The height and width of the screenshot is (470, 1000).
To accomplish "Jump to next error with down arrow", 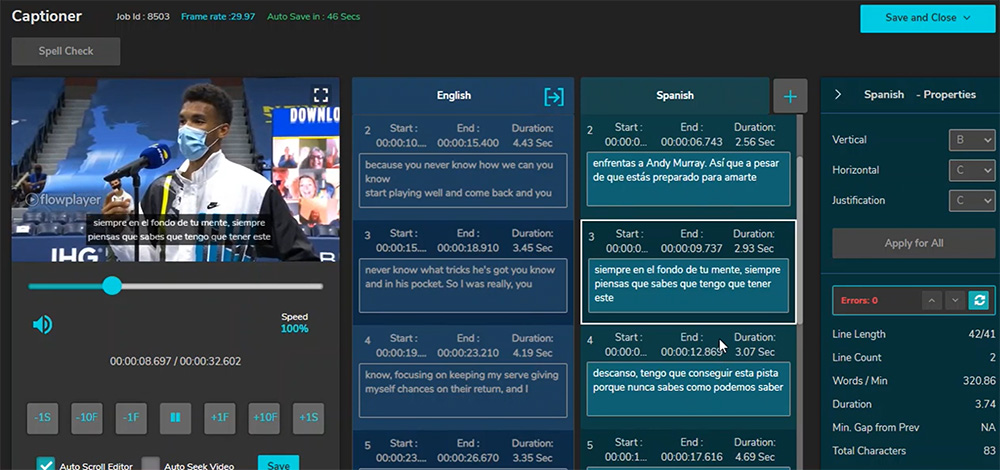I will pos(955,300).
